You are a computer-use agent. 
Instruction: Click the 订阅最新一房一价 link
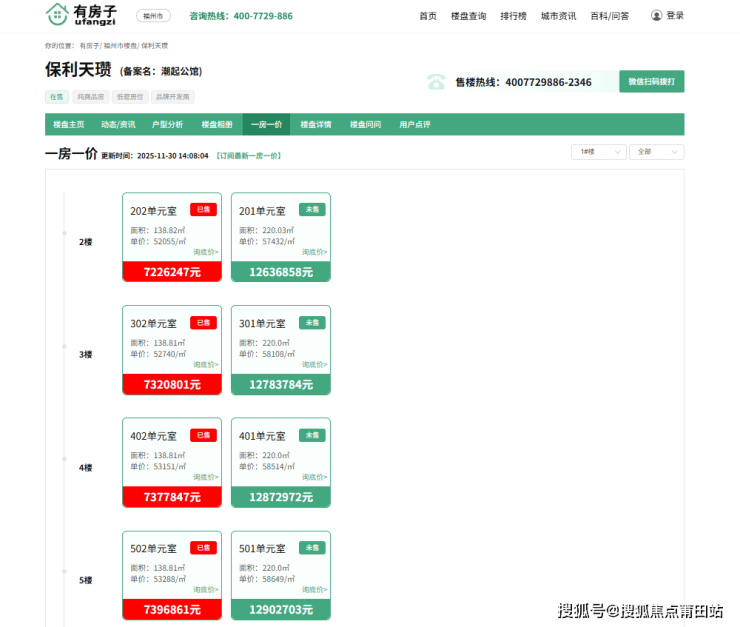(x=249, y=156)
